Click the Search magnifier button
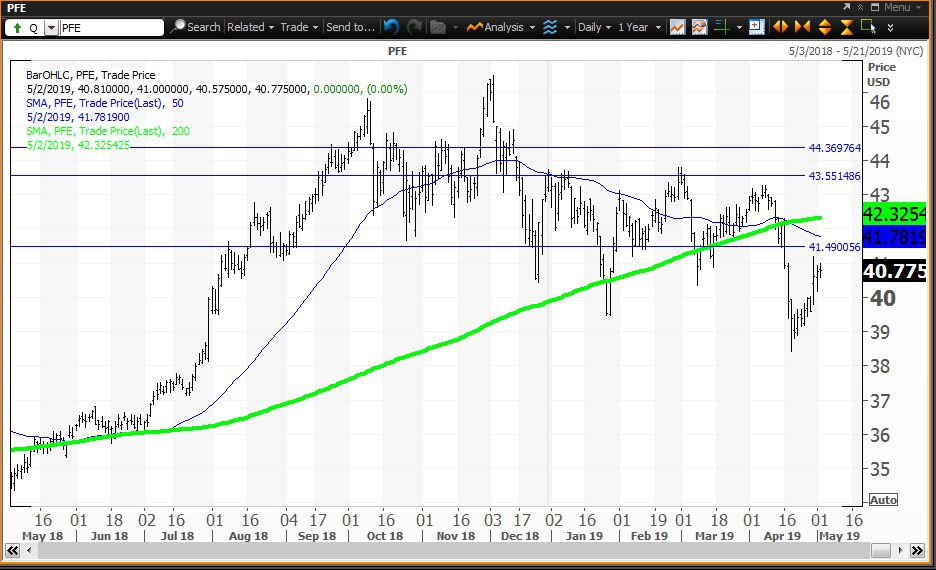 (x=195, y=27)
